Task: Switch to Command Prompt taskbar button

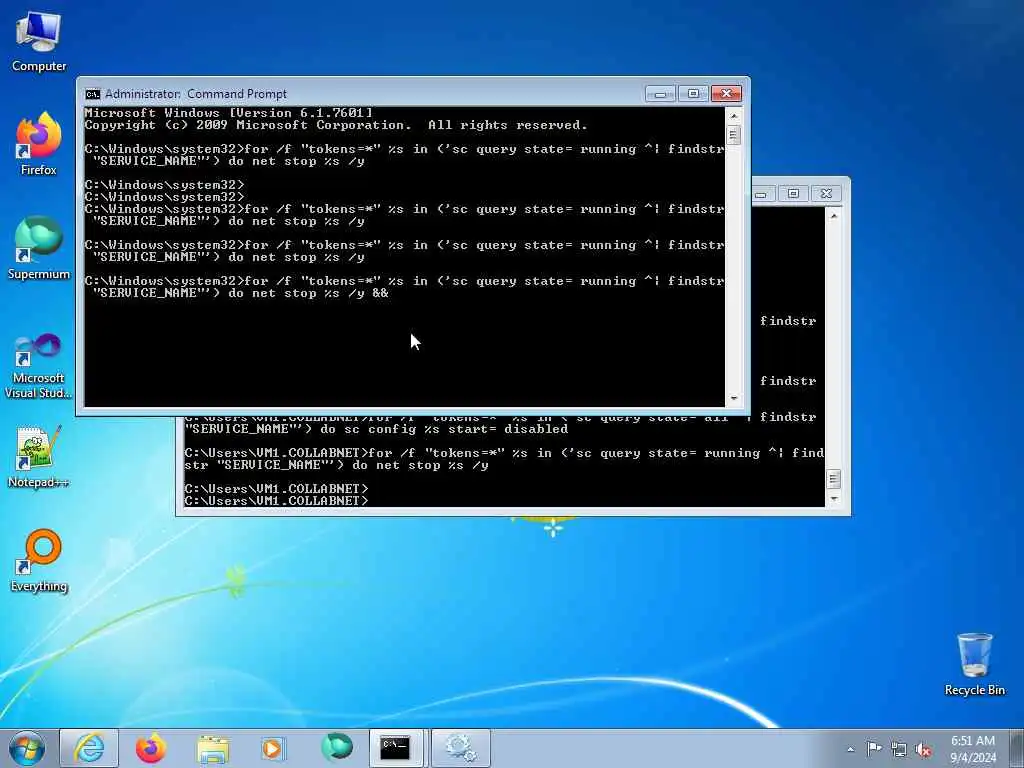Action: point(395,748)
